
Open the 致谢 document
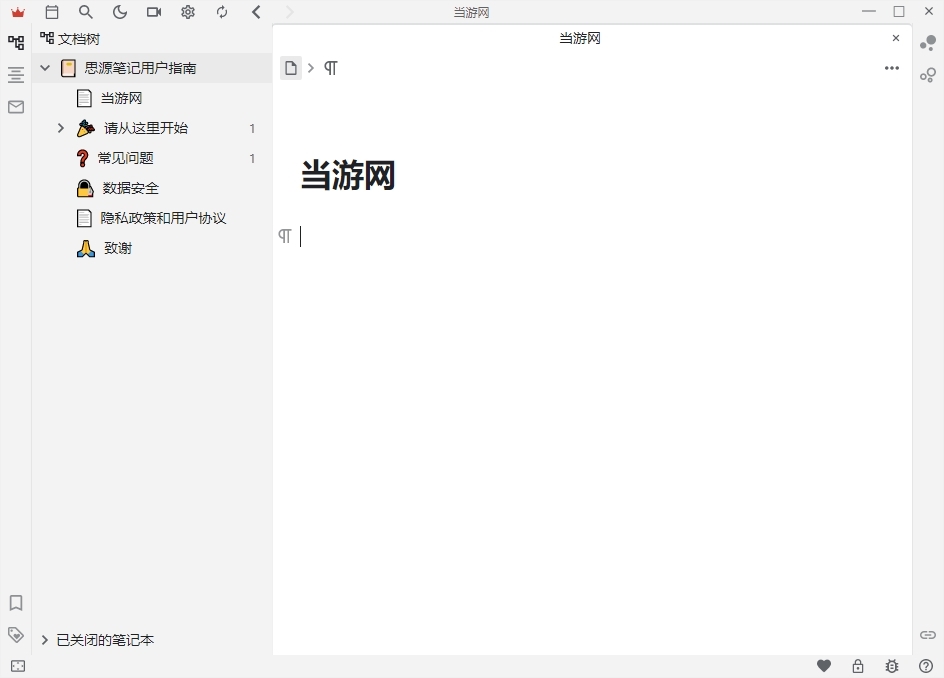pyautogui.click(x=117, y=248)
